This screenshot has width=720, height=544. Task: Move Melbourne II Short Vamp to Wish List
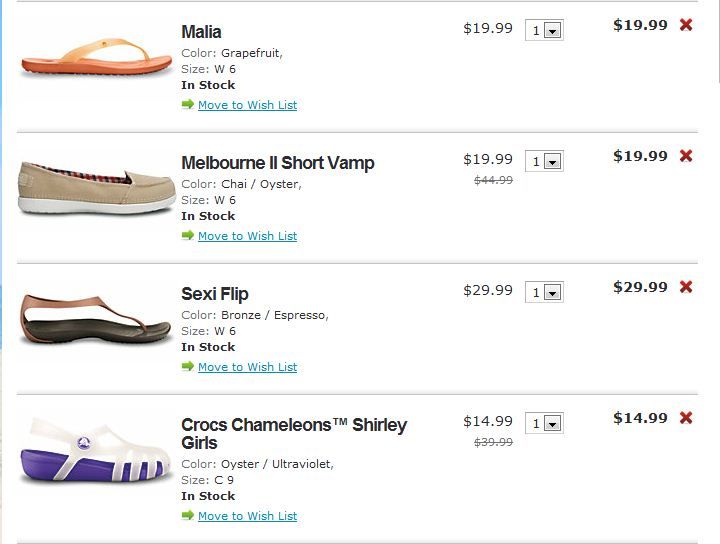pyautogui.click(x=247, y=236)
